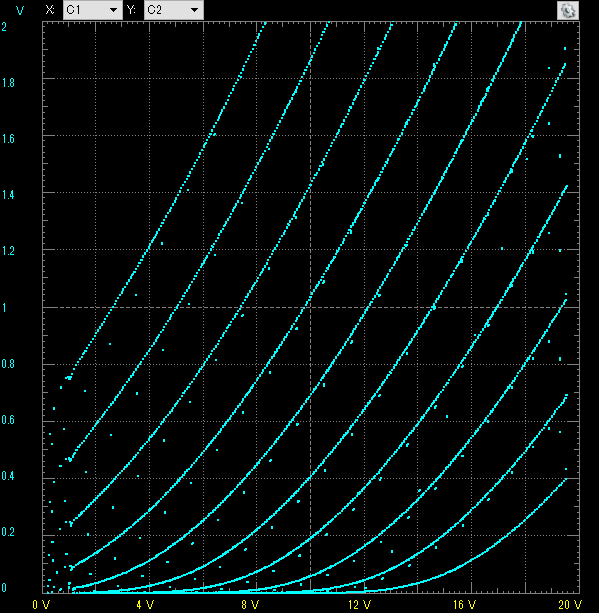Viewport: 599px width, 613px height.
Task: Click the 0.2 label on vertical axis
Action: tap(8, 532)
